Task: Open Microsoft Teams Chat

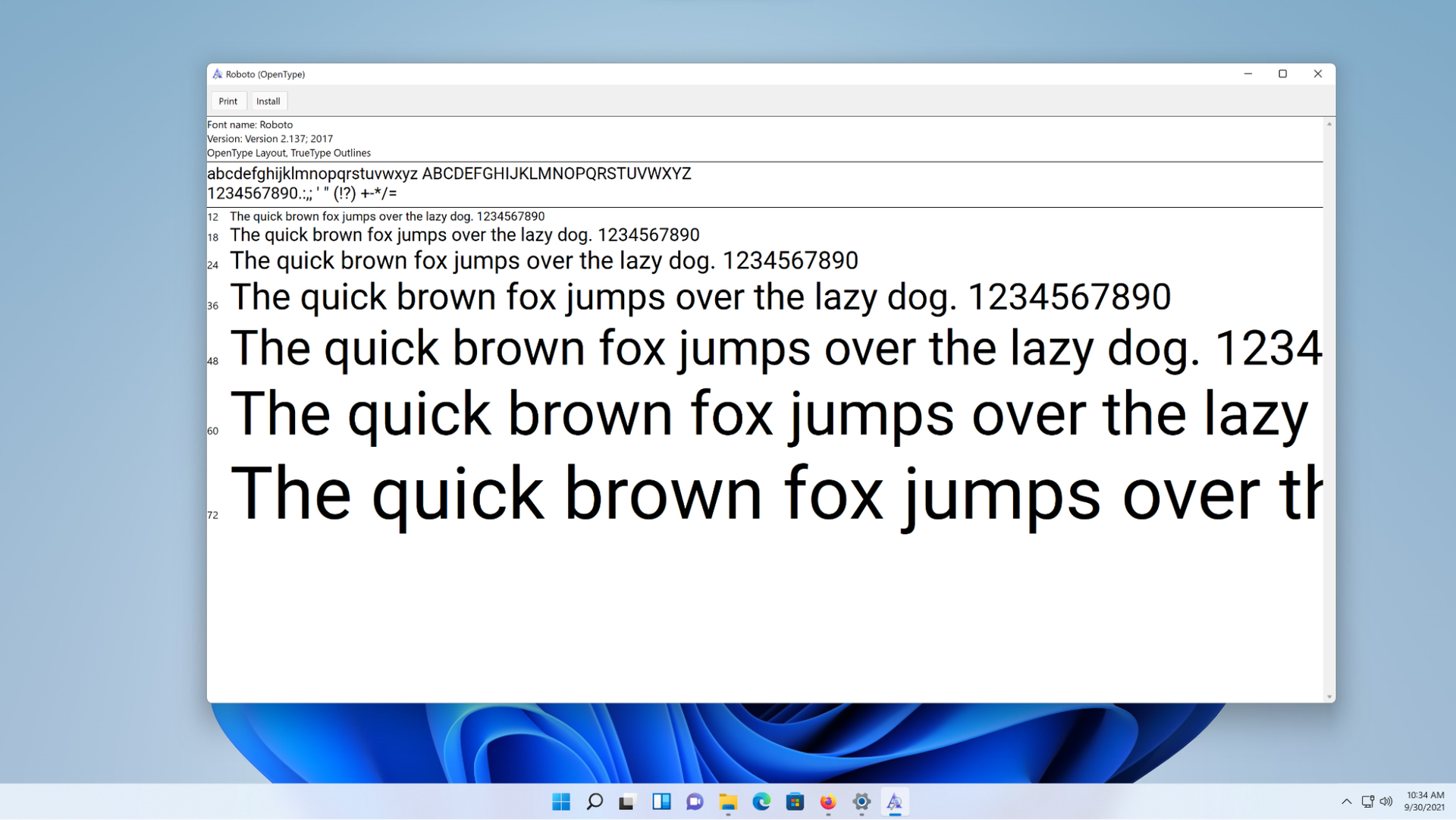Action: coord(695,802)
